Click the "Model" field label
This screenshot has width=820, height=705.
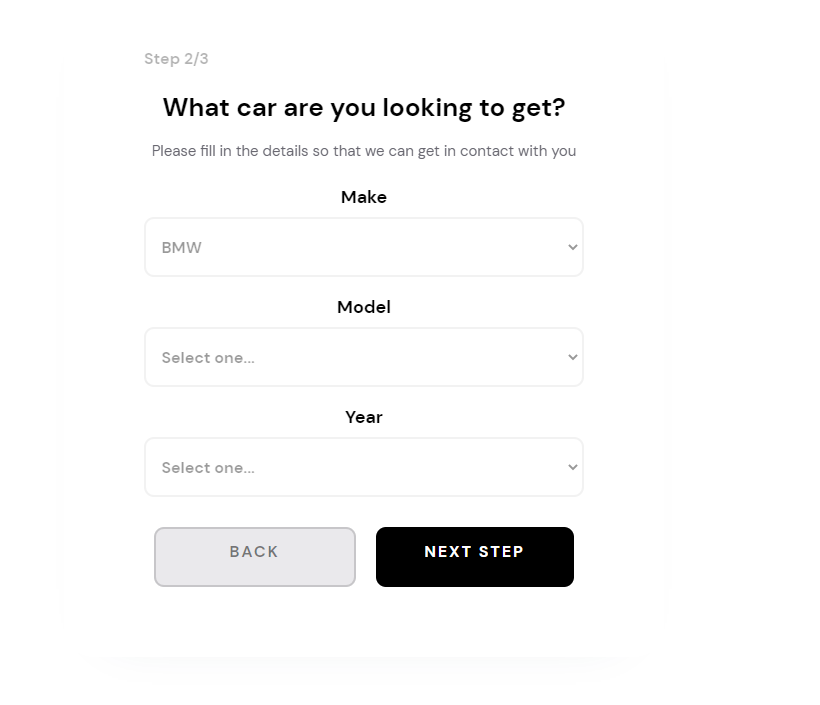point(364,307)
